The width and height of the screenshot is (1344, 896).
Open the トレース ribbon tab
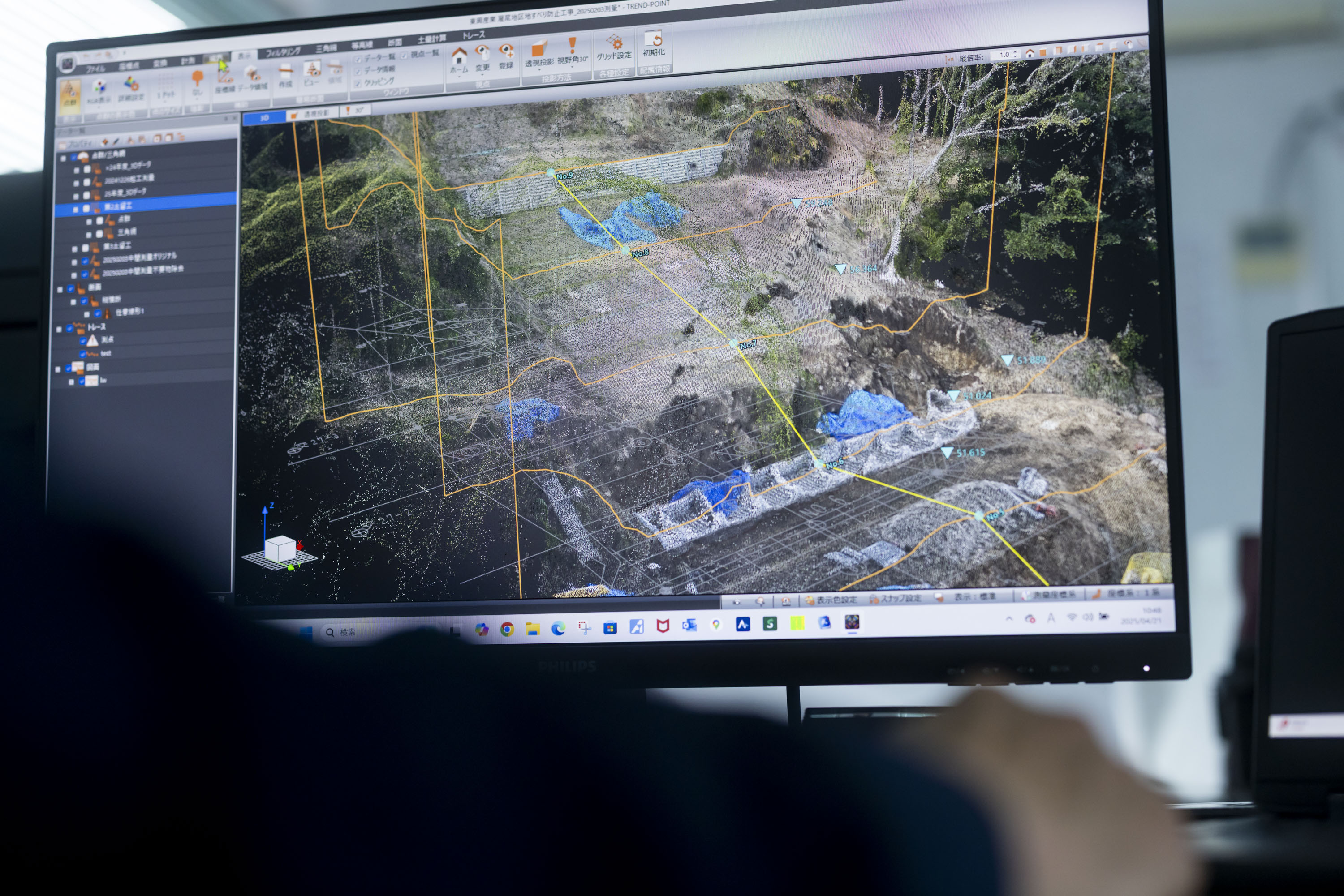(474, 35)
